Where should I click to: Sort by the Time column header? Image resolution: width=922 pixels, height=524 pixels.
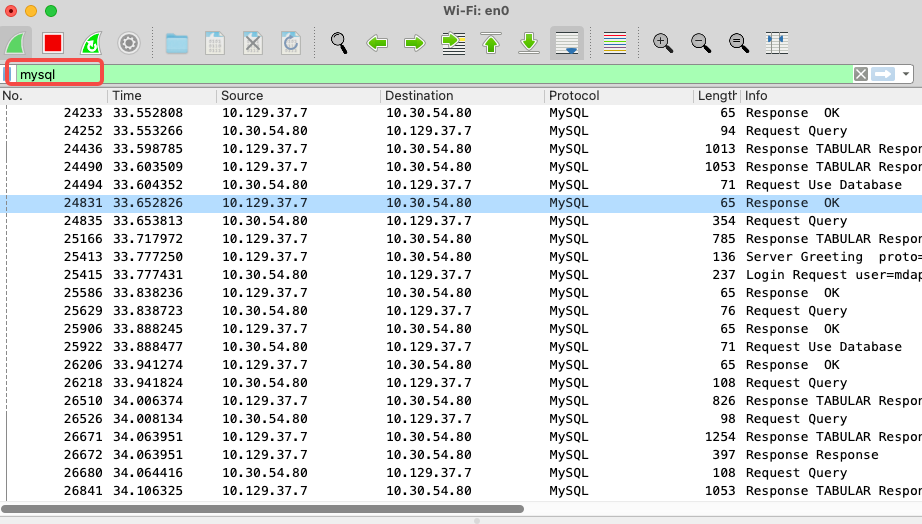click(162, 95)
